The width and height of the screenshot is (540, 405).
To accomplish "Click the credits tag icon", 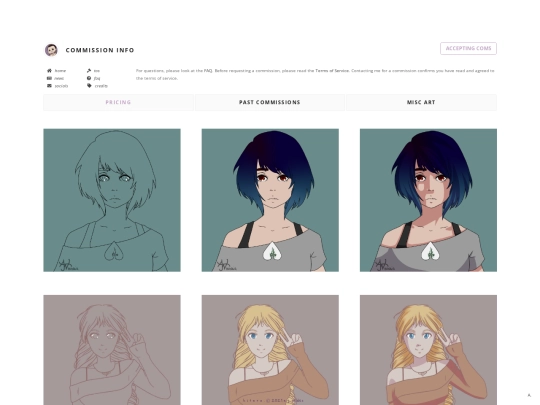I will (89, 86).
